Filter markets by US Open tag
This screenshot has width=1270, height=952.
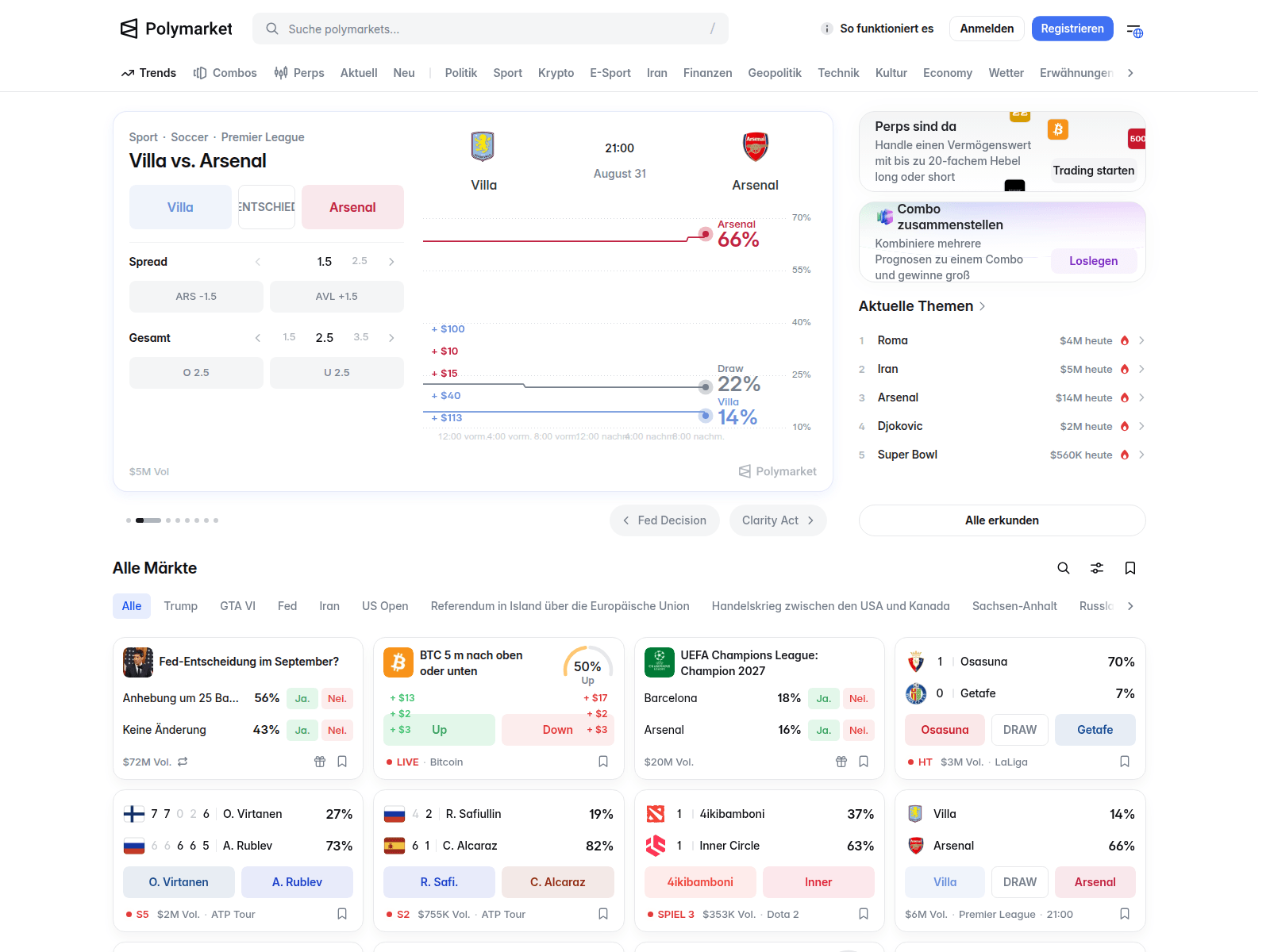pos(385,606)
